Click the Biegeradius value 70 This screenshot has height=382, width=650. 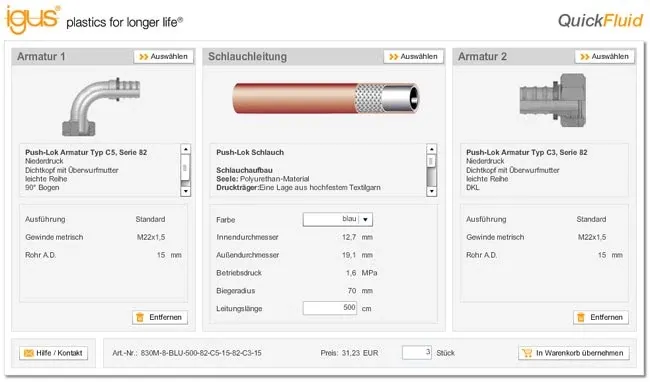352,291
